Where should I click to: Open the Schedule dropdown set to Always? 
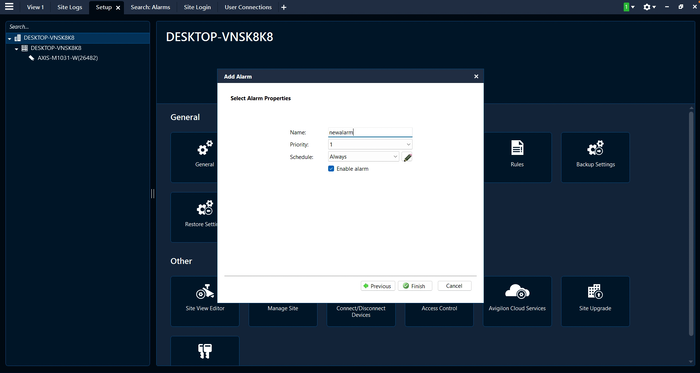tap(363, 157)
